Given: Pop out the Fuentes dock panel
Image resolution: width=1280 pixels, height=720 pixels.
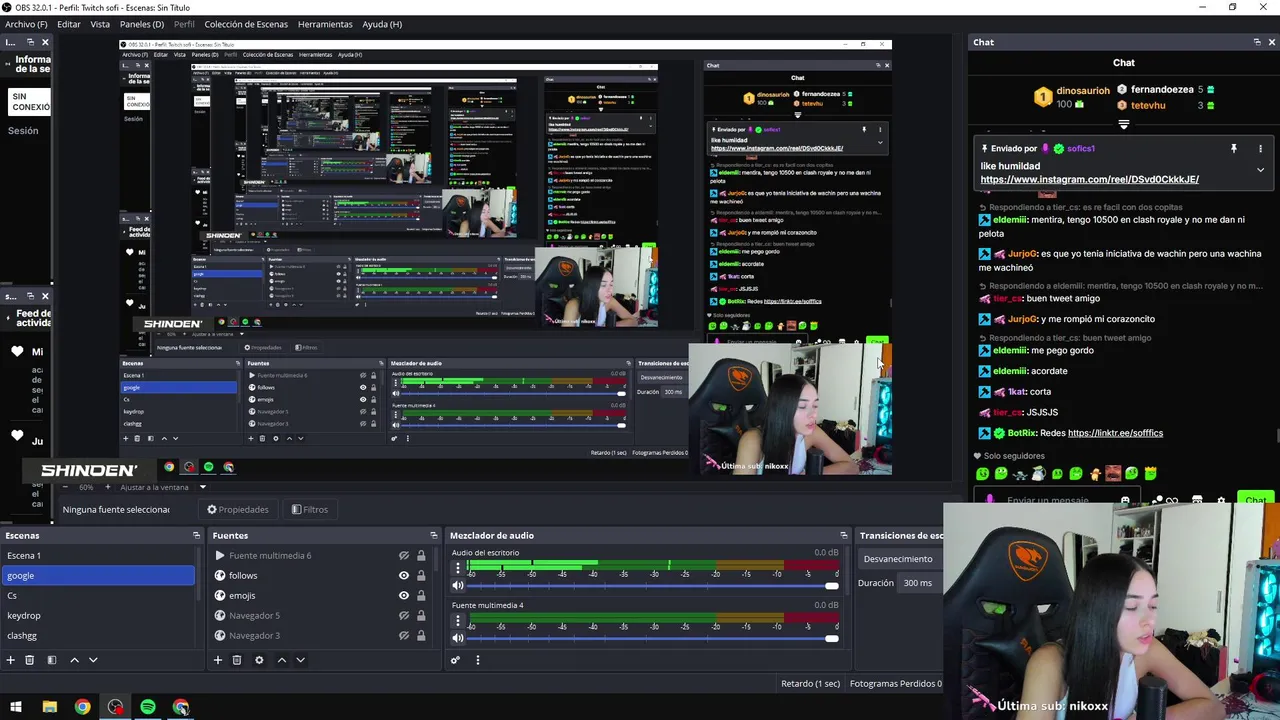Looking at the screenshot, I should point(433,536).
